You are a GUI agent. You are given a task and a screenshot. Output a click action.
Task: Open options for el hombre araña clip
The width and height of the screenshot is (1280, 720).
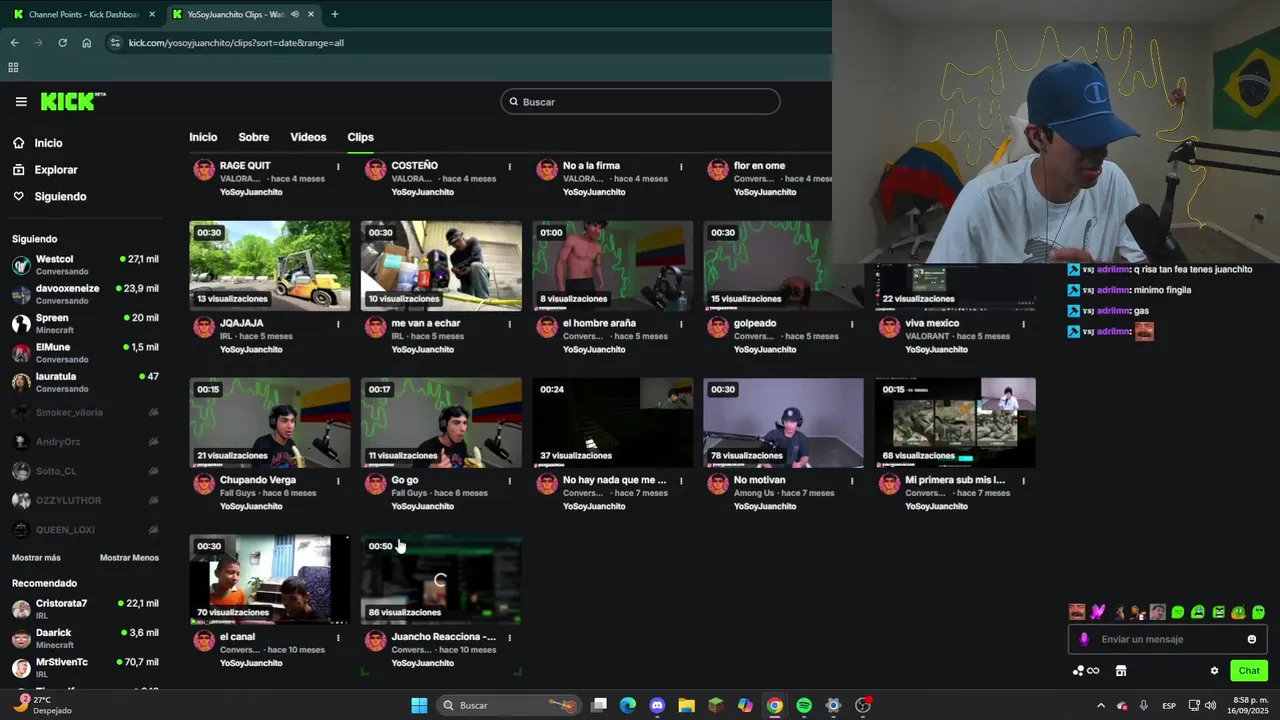[681, 324]
